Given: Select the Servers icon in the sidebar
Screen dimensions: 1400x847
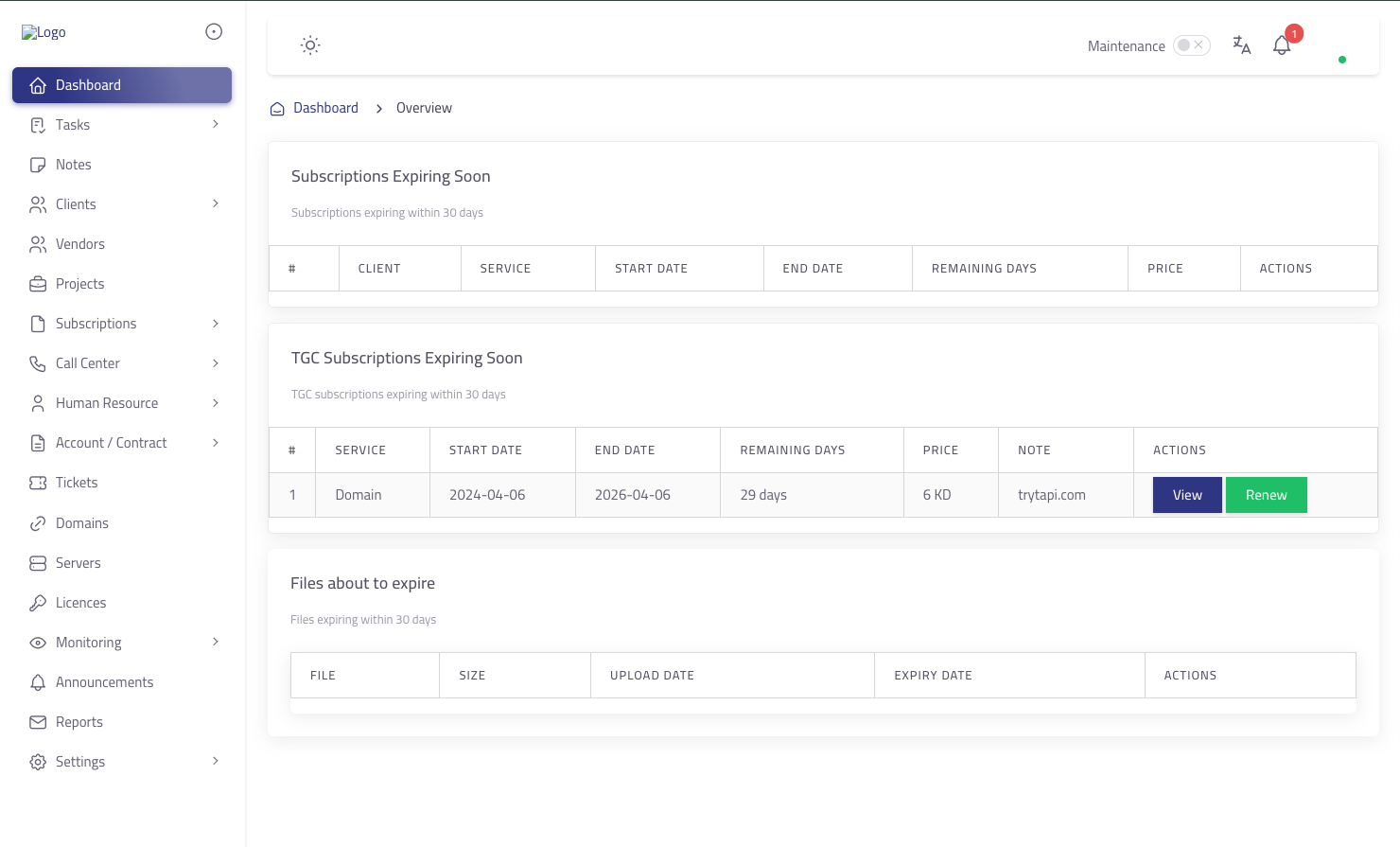Looking at the screenshot, I should click(x=38, y=563).
